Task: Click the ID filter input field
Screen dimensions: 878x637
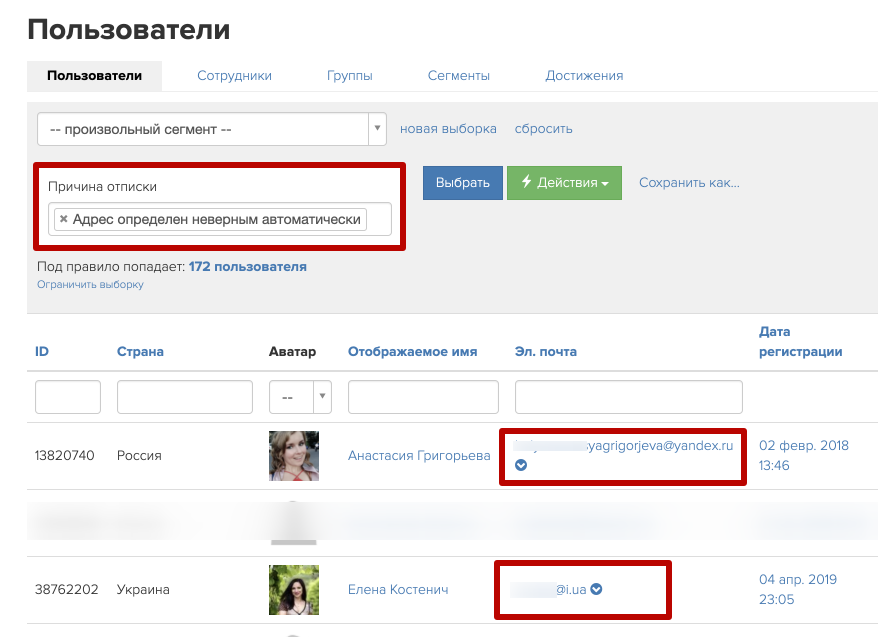Action: tap(68, 397)
